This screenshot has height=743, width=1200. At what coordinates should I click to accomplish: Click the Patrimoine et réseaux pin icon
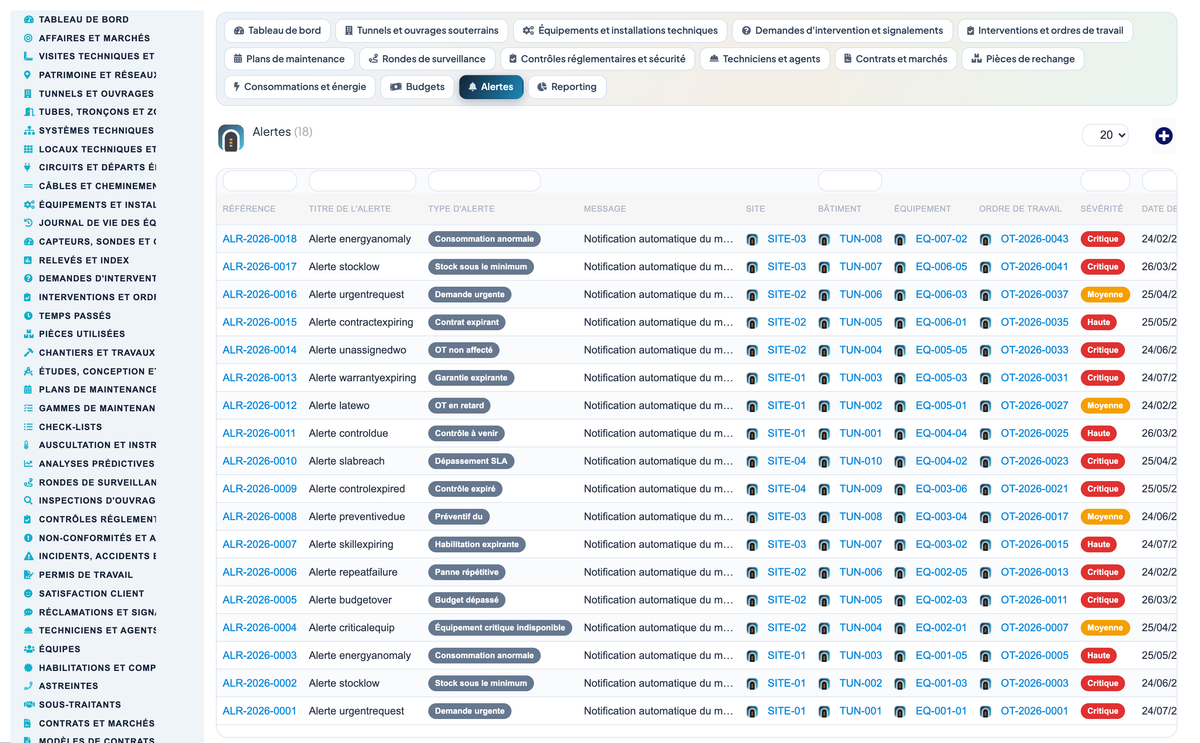(x=28, y=75)
